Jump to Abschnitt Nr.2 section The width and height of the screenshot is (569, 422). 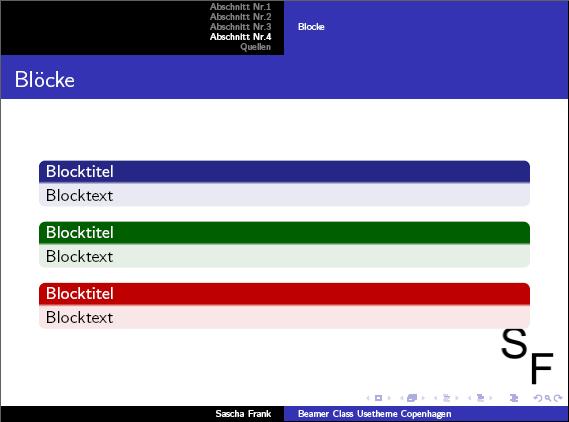(x=240, y=17)
